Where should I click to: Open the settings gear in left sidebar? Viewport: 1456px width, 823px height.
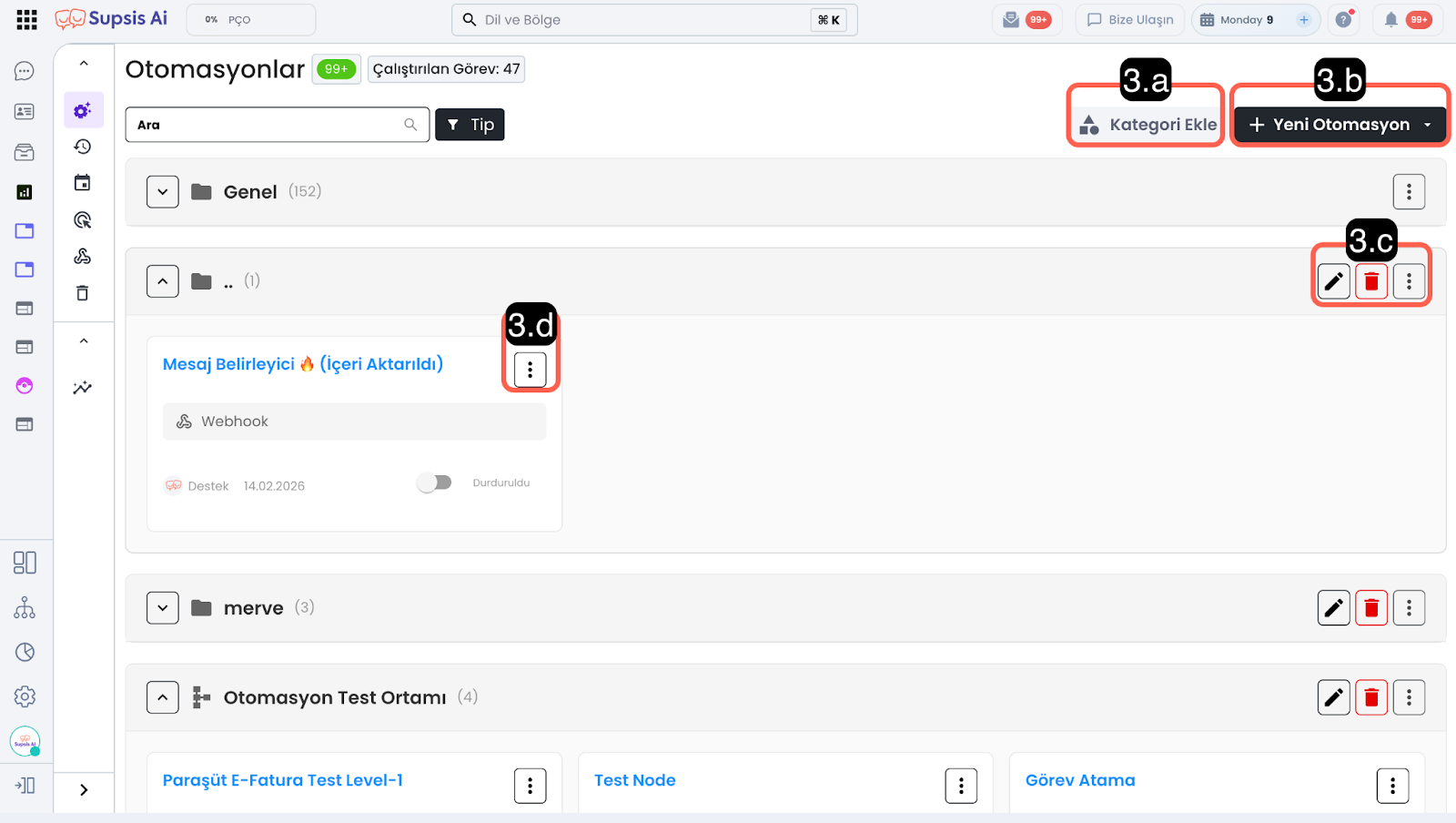click(25, 696)
